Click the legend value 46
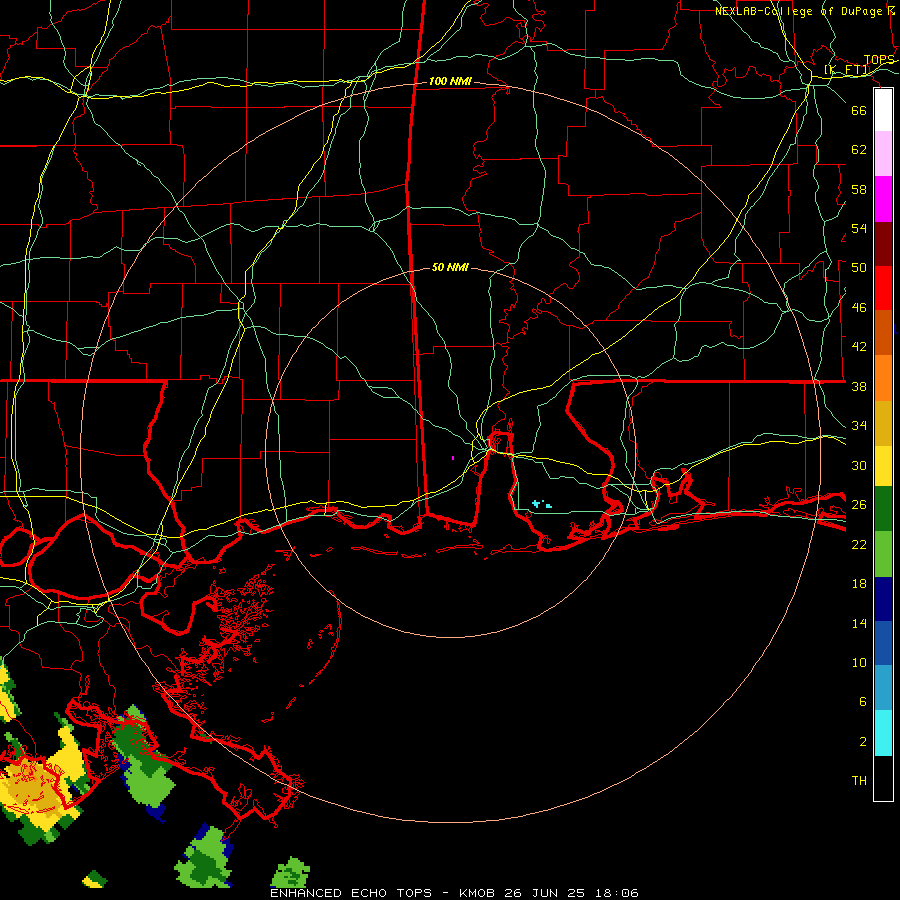Viewport: 900px width, 900px height. click(x=859, y=308)
